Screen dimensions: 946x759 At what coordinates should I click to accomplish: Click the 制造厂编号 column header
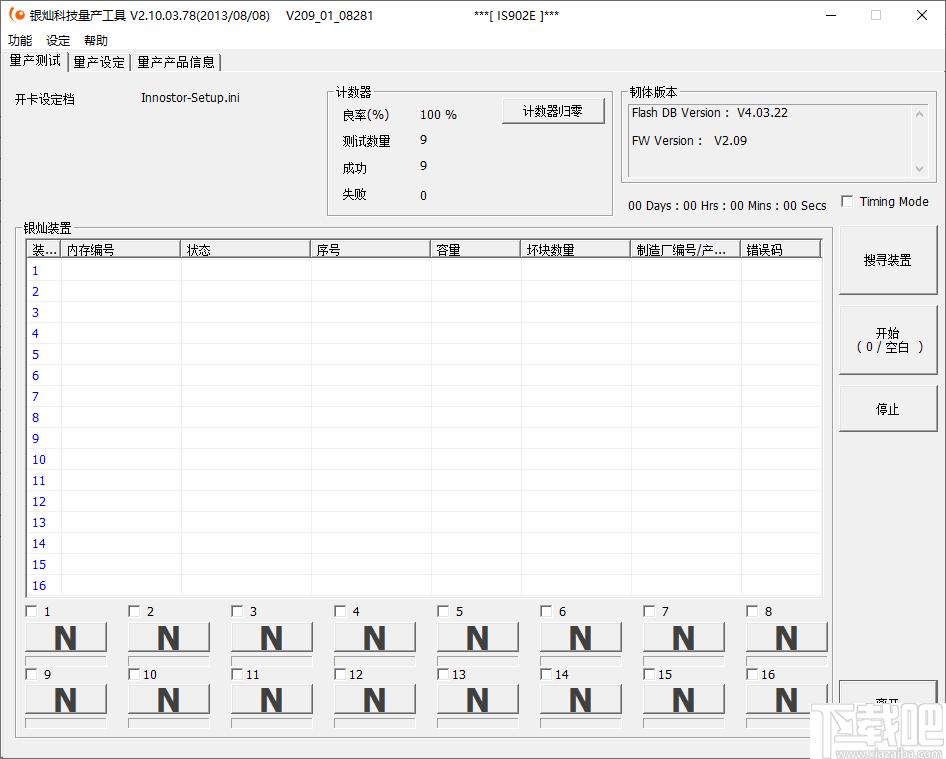click(x=685, y=249)
